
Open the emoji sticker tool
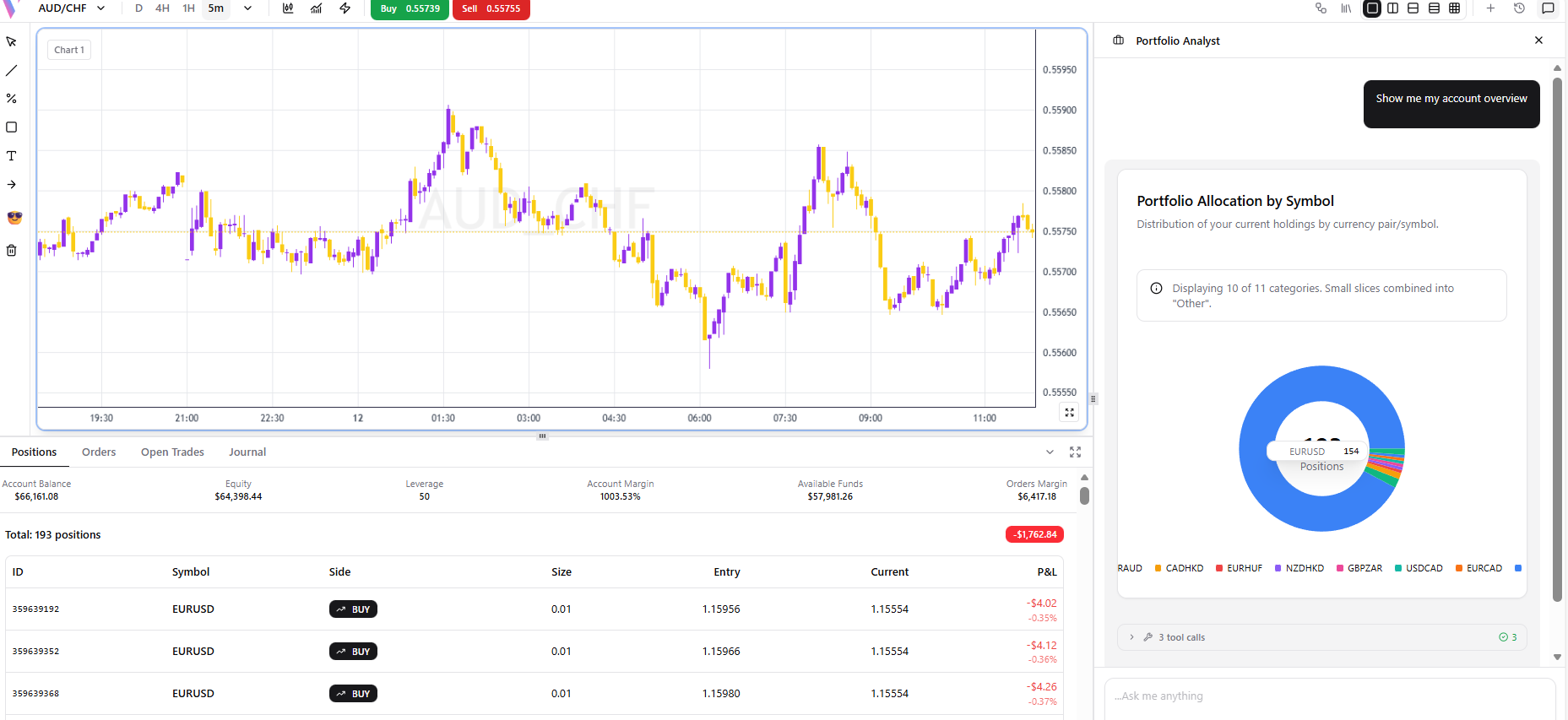point(14,218)
